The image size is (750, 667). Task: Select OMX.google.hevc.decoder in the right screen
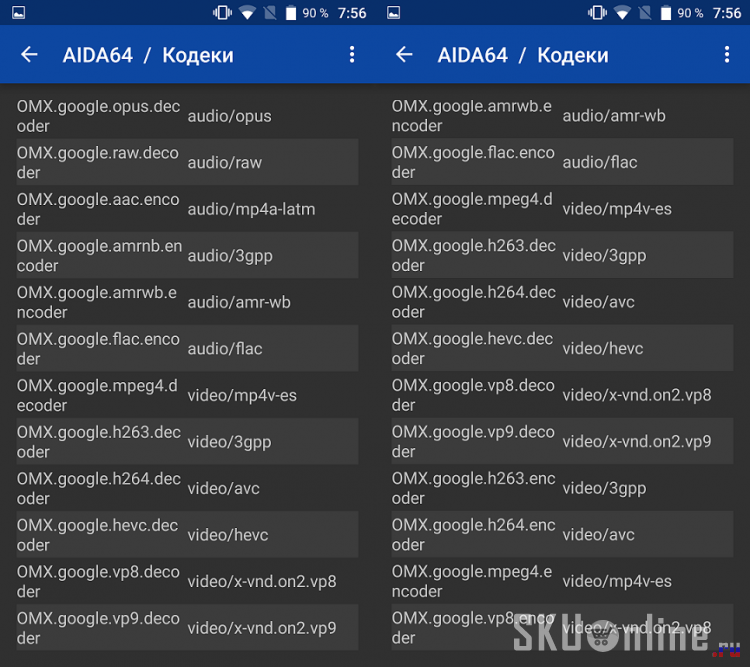click(x=562, y=348)
